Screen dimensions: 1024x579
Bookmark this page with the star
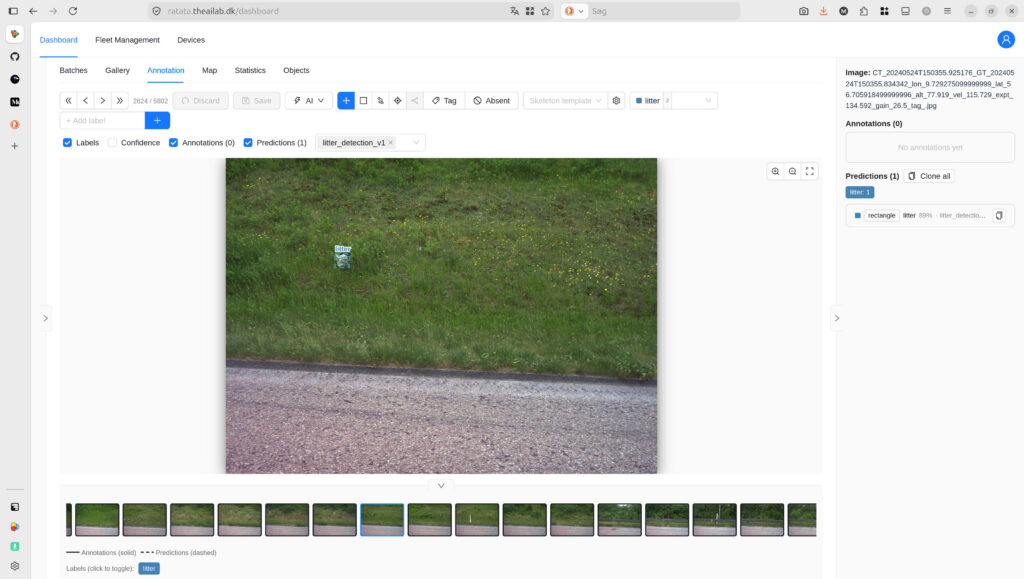point(545,11)
